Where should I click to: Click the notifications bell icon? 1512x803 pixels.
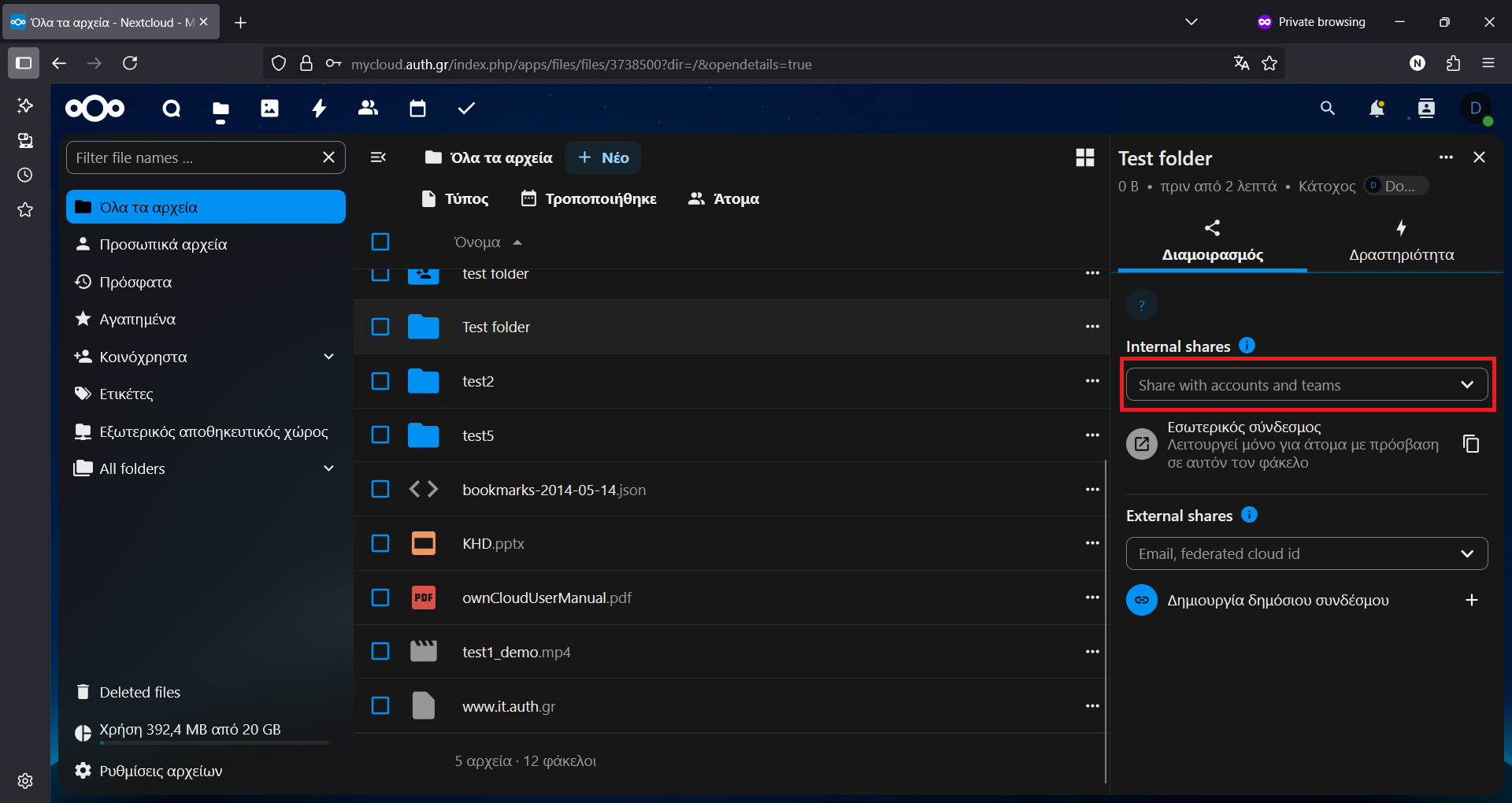pos(1377,109)
